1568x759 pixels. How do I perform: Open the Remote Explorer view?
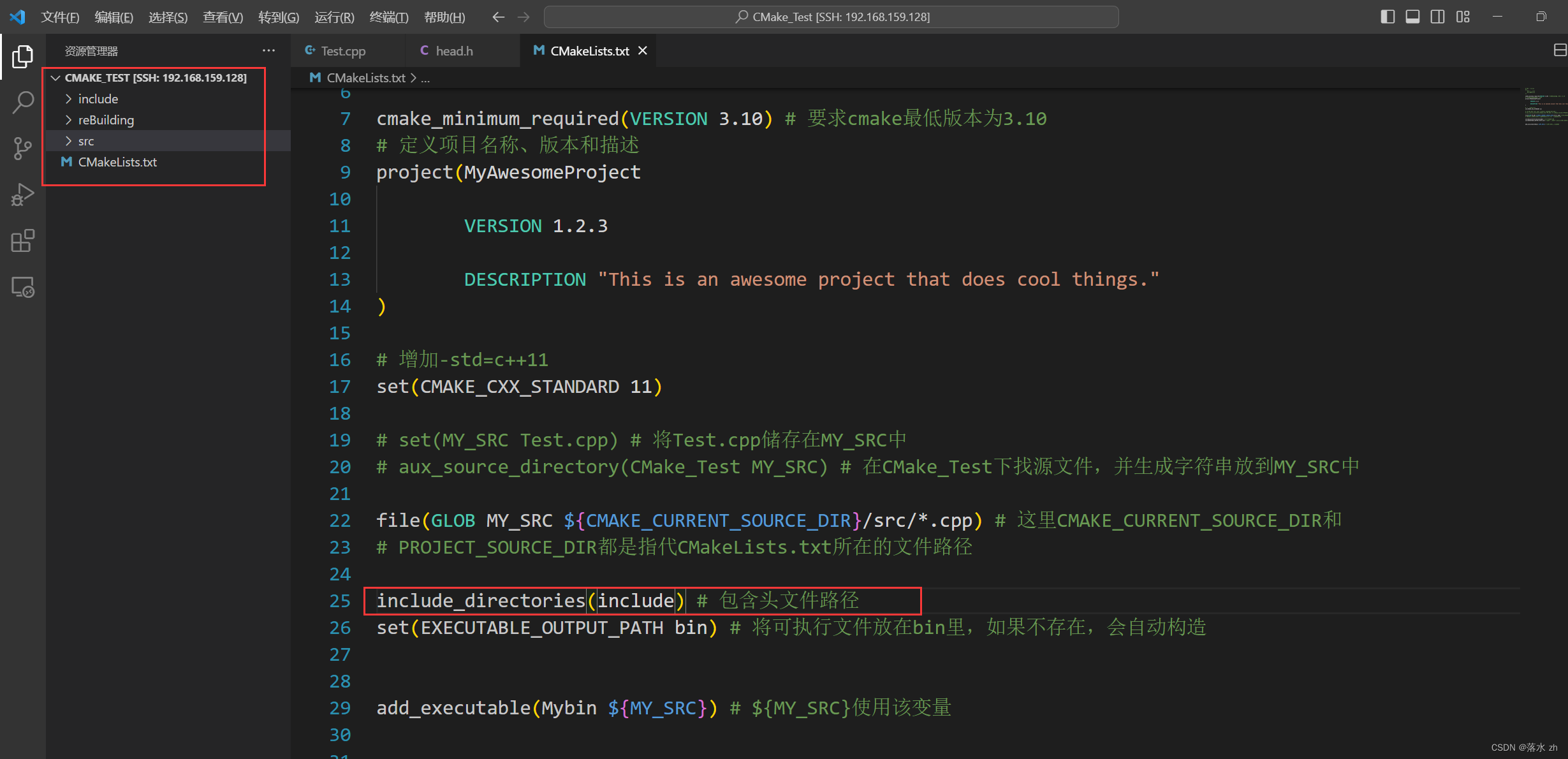pyautogui.click(x=22, y=287)
